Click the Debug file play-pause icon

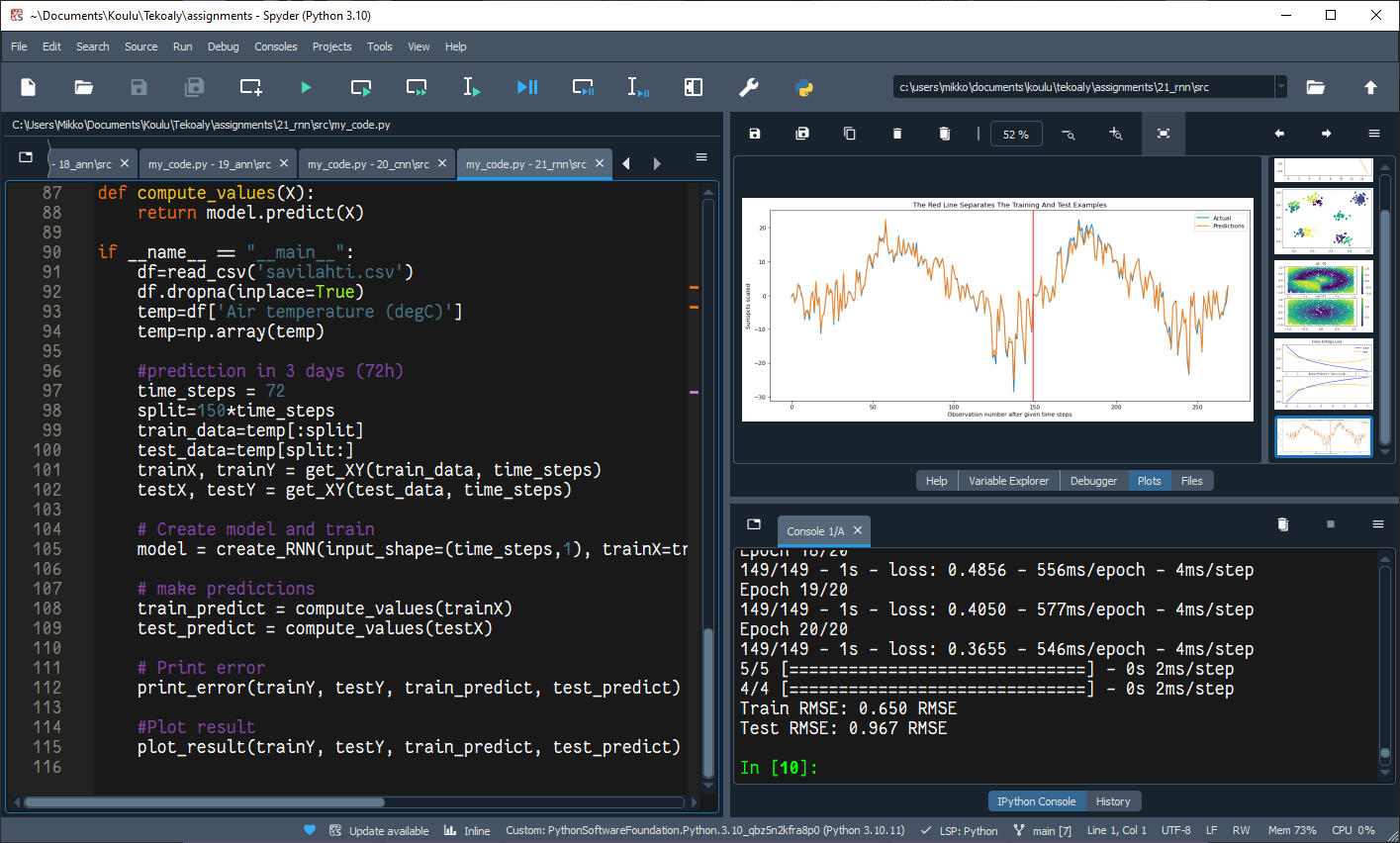(527, 87)
